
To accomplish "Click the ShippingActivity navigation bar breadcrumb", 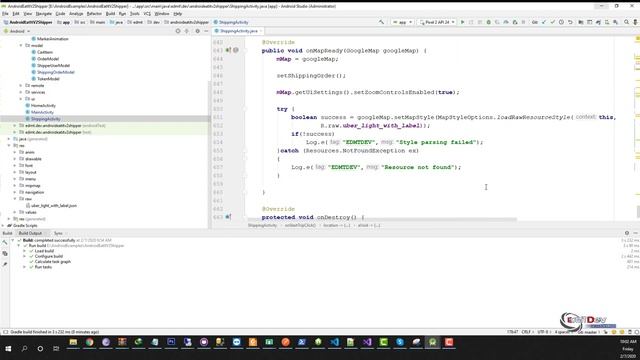I will click(231, 22).
